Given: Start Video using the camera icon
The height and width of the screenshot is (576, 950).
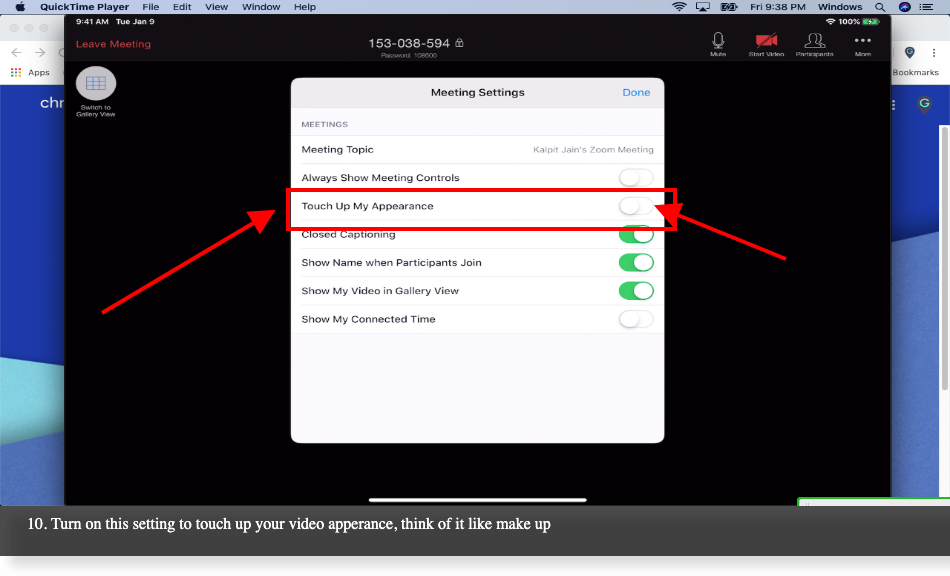Looking at the screenshot, I should pyautogui.click(x=766, y=40).
